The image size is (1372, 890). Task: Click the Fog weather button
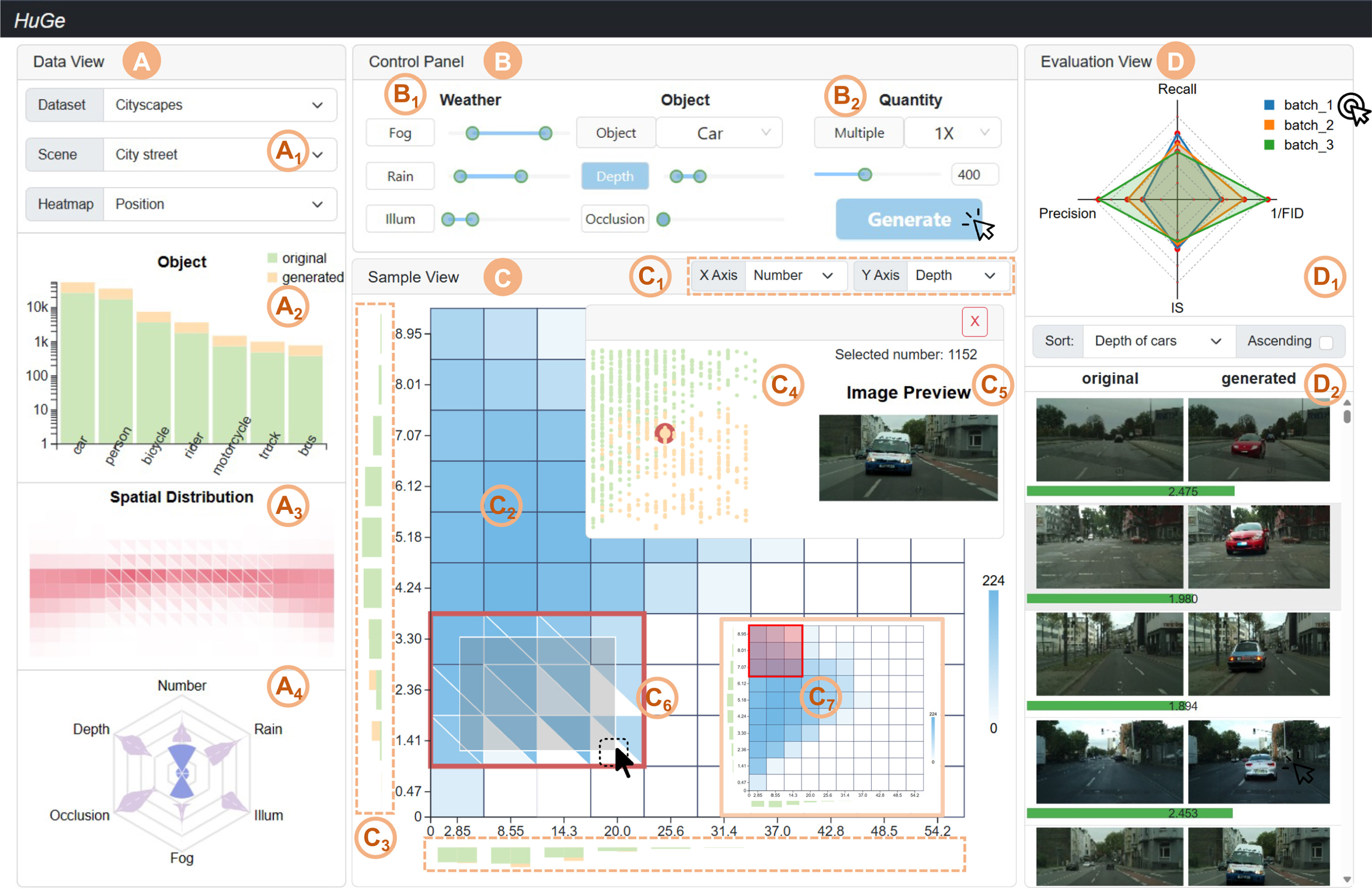pyautogui.click(x=400, y=133)
